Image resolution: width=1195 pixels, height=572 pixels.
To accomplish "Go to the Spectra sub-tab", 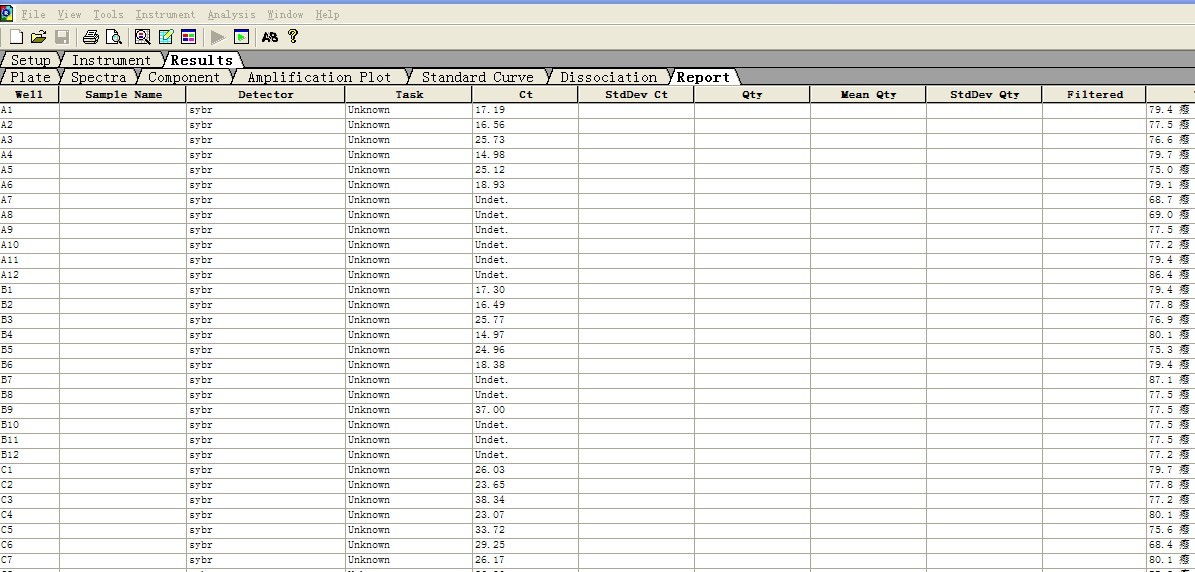I will coord(99,77).
